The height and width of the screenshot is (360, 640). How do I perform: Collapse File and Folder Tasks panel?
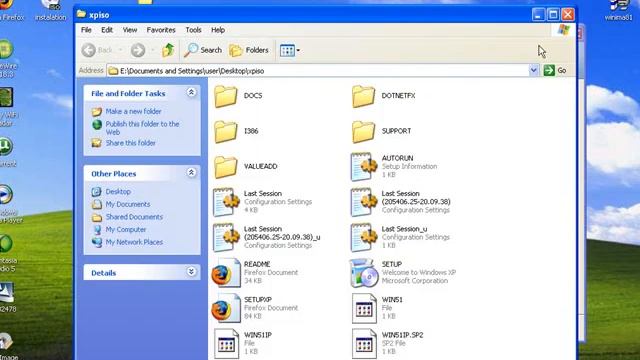pyautogui.click(x=191, y=93)
